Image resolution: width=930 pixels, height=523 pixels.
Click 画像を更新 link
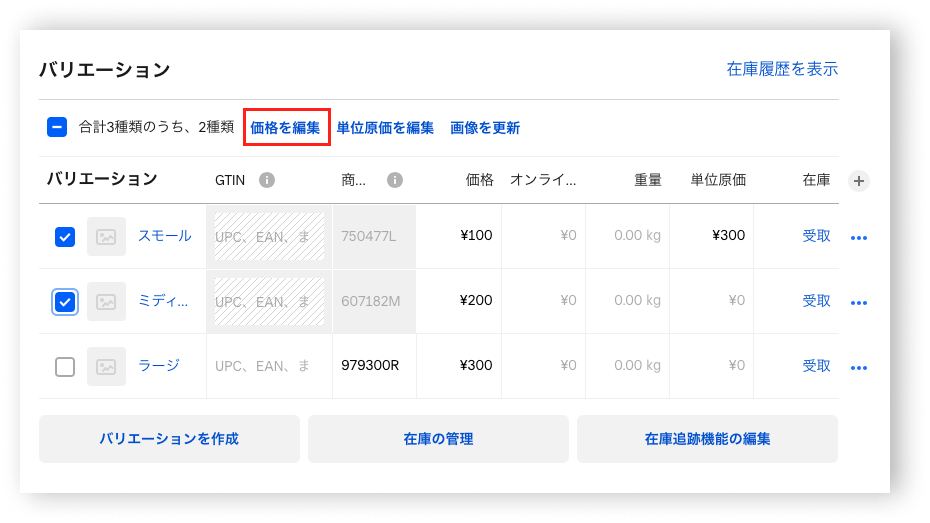tap(485, 127)
